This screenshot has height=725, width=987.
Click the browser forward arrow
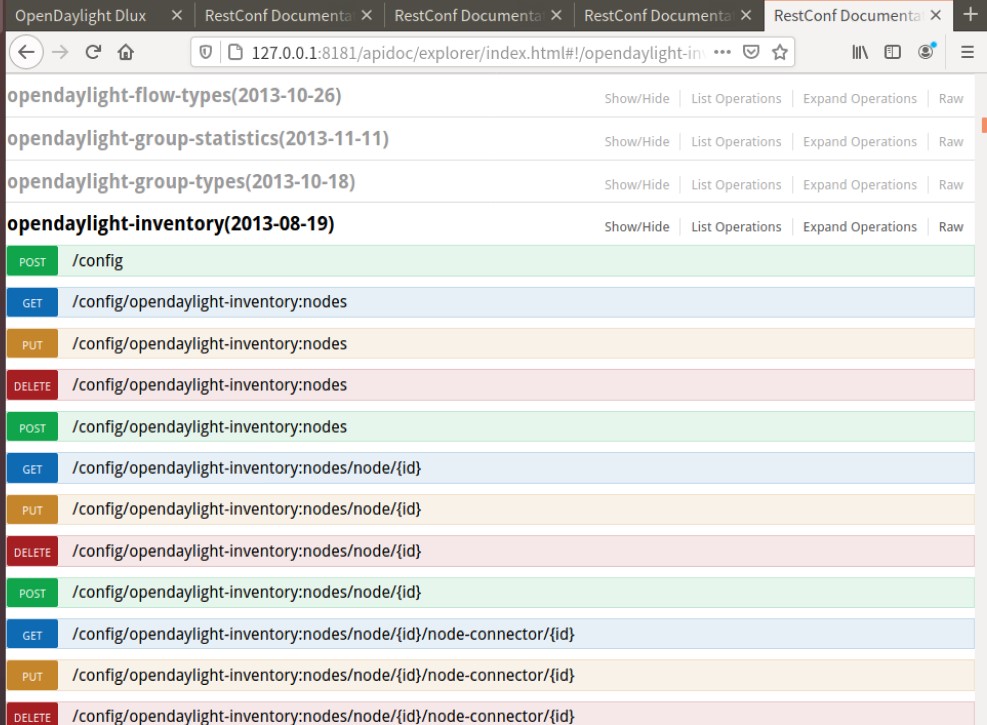coord(60,52)
